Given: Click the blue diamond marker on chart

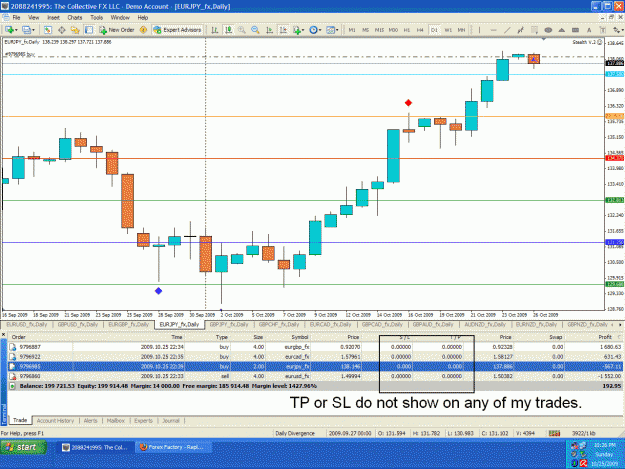Looking at the screenshot, I should click(158, 291).
